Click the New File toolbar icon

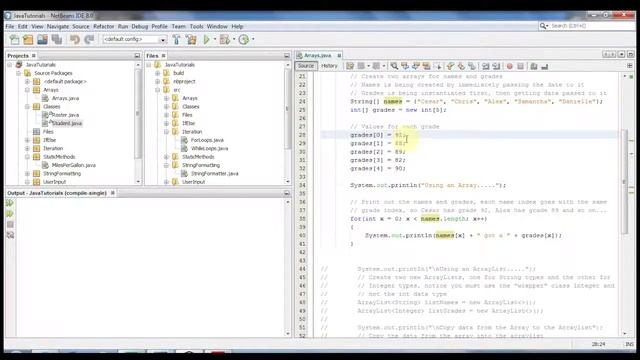[14, 40]
